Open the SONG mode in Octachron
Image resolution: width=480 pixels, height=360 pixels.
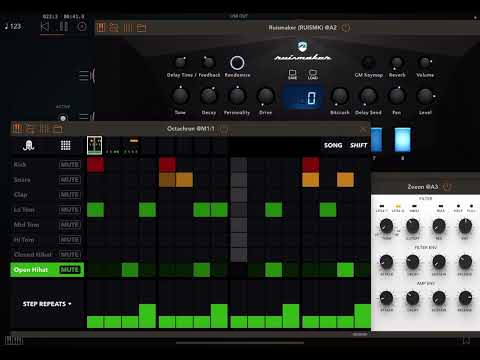click(x=333, y=145)
